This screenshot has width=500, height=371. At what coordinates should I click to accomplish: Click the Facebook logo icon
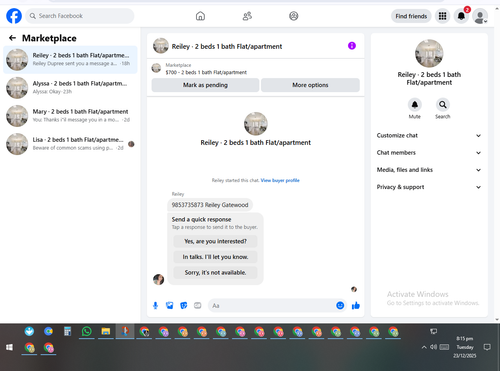tap(14, 16)
